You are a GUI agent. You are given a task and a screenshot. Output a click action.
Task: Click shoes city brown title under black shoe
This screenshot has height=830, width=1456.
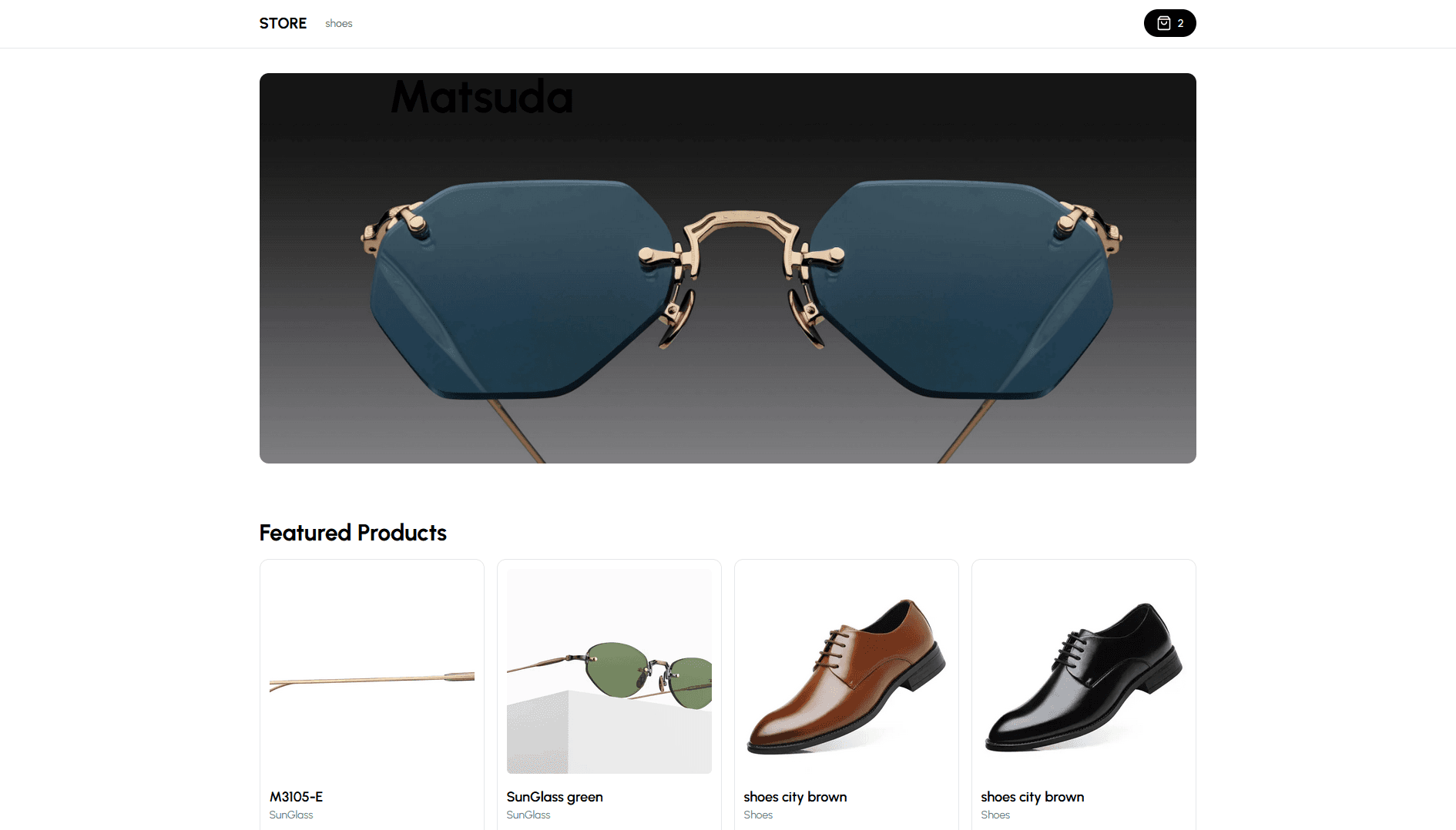[1032, 797]
